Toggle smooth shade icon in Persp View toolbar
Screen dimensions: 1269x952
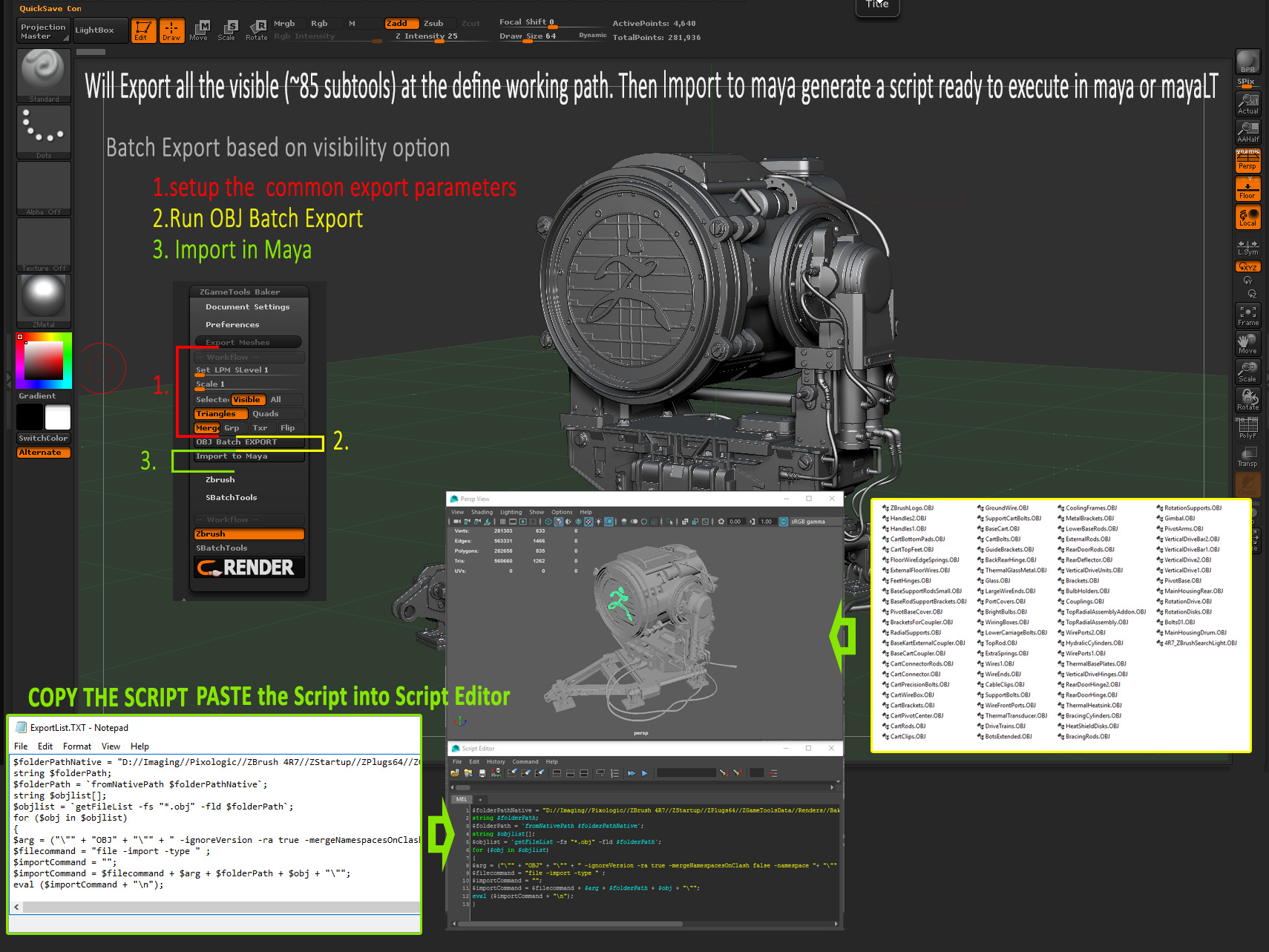coord(558,522)
